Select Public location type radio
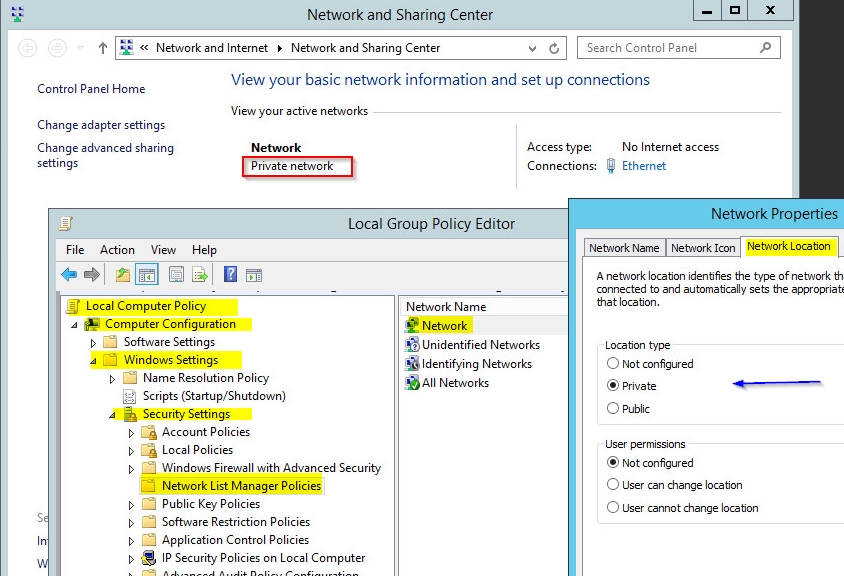The image size is (844, 576). (613, 408)
